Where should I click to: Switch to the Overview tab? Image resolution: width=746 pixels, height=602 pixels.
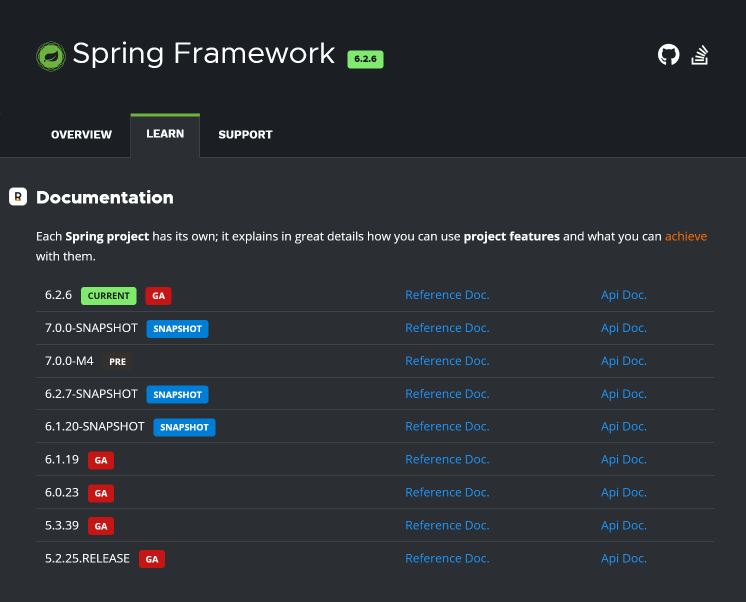pyautogui.click(x=81, y=135)
